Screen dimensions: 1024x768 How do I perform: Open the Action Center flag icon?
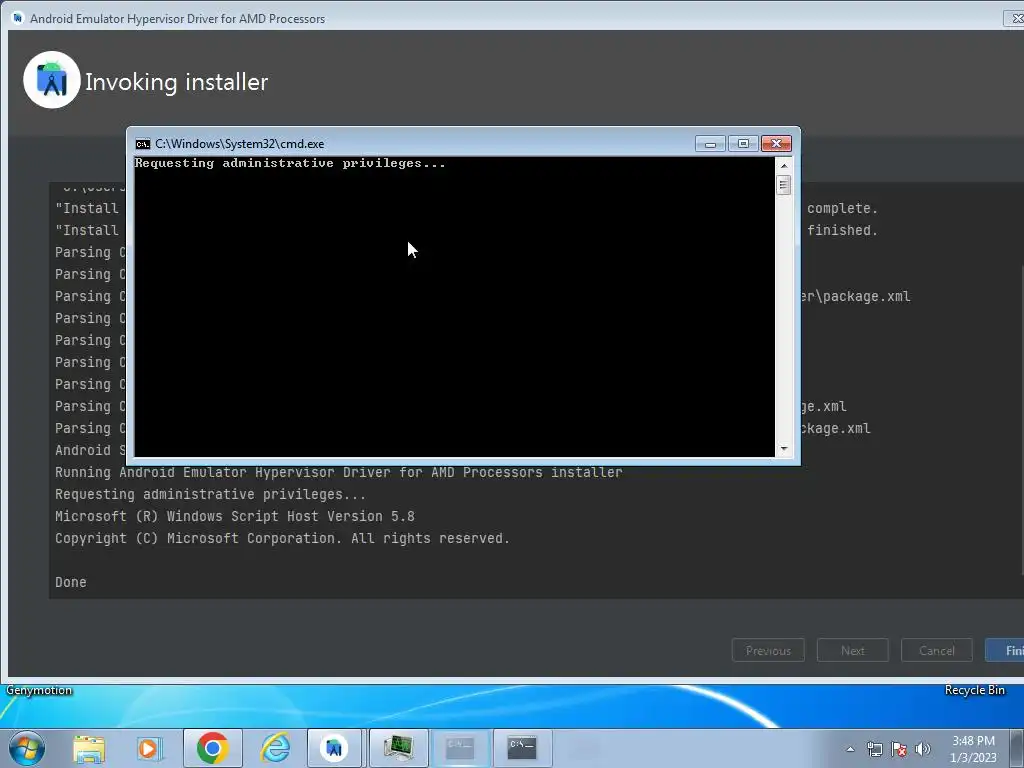coord(899,749)
